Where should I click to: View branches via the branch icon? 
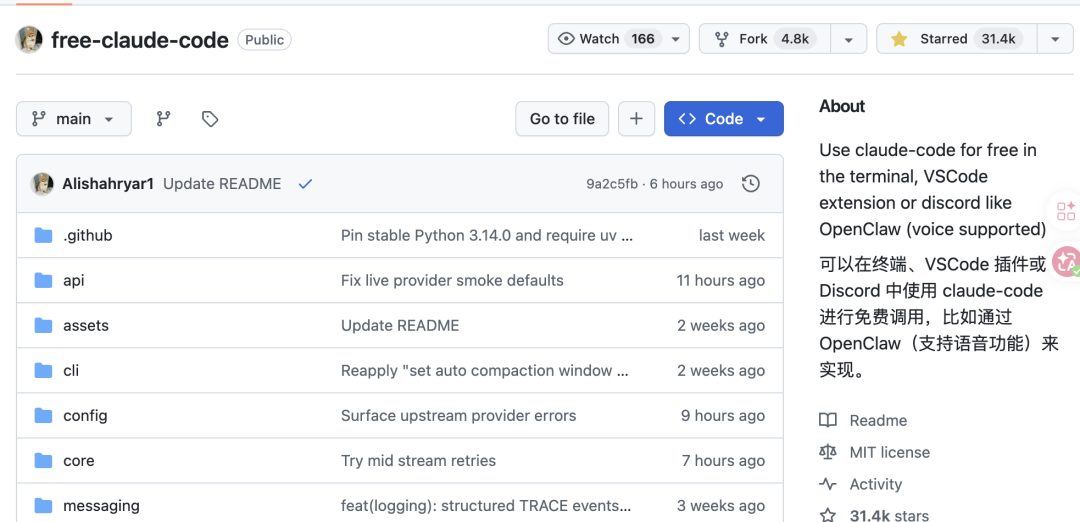coord(163,119)
